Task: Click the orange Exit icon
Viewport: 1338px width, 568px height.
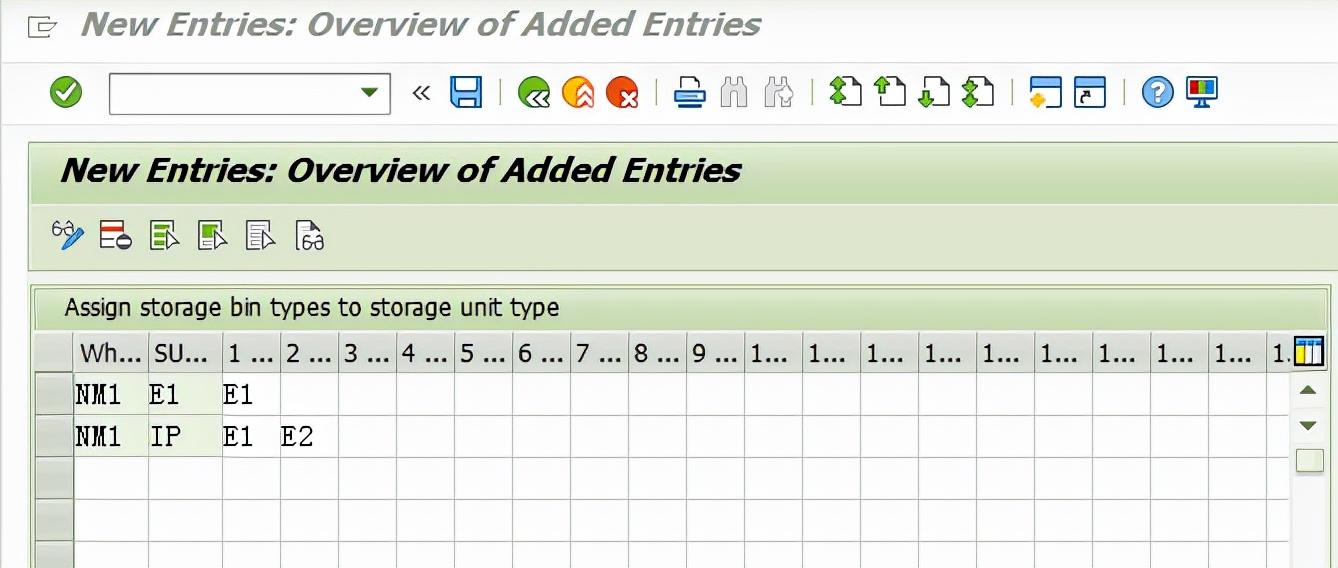Action: 578,93
